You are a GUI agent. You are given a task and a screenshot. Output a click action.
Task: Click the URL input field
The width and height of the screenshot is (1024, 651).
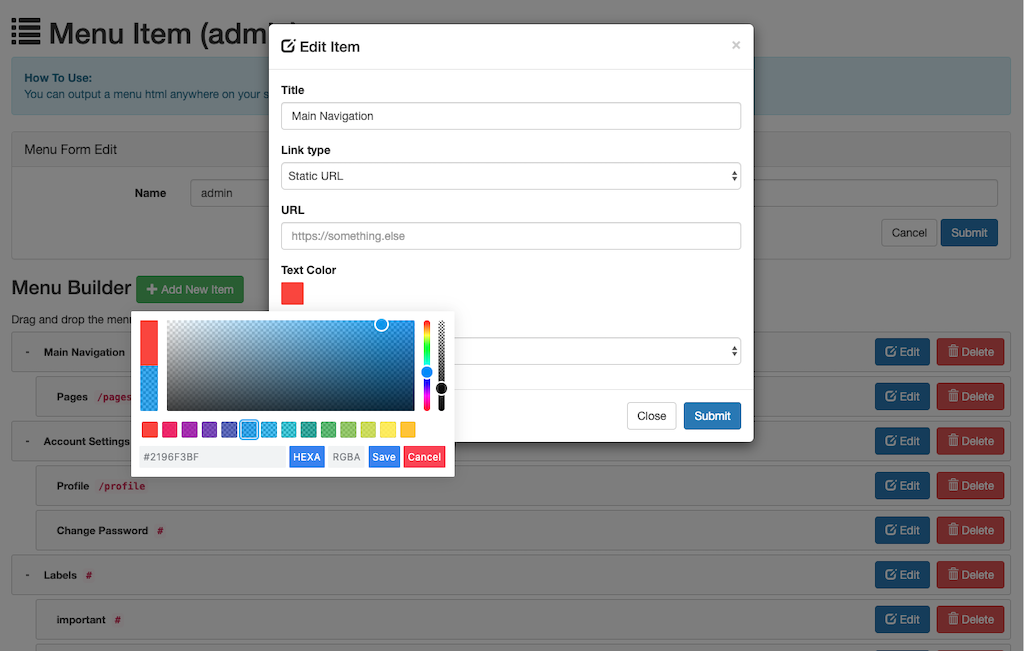coord(511,236)
